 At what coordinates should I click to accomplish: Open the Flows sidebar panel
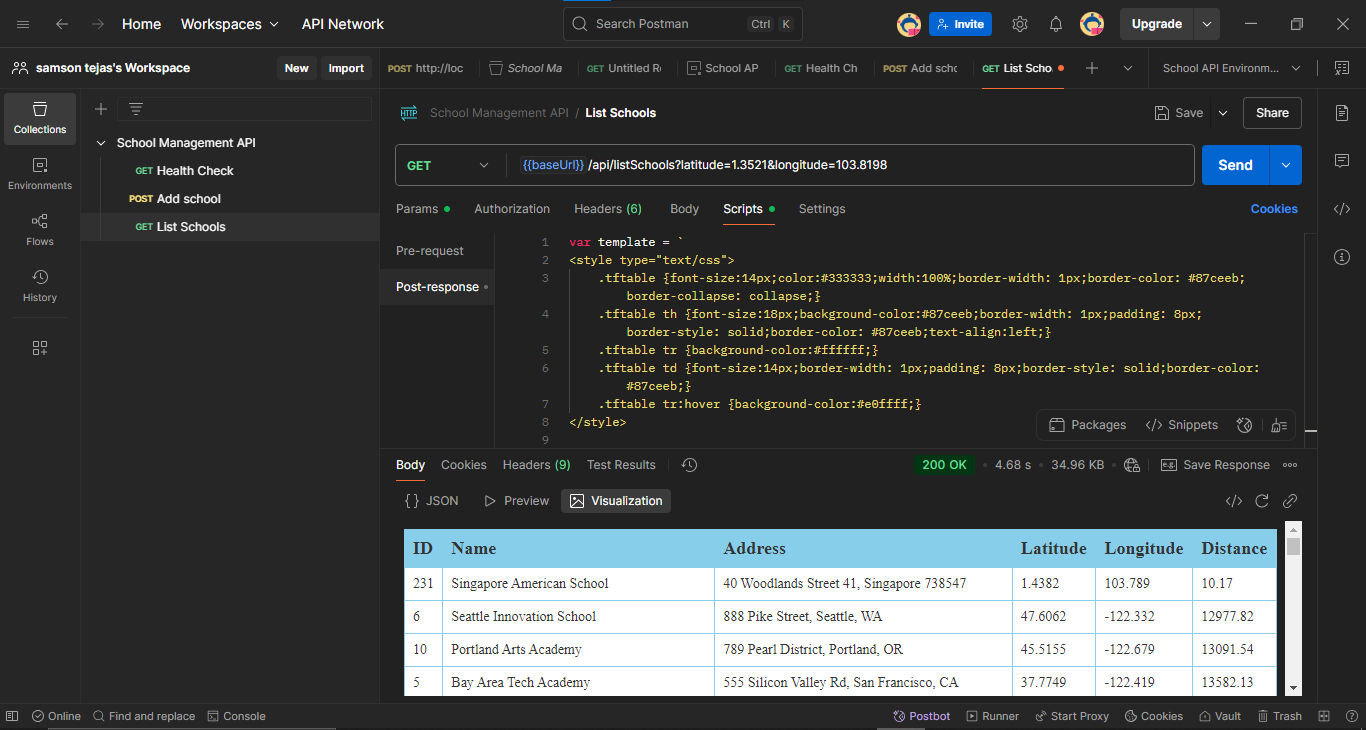click(40, 230)
